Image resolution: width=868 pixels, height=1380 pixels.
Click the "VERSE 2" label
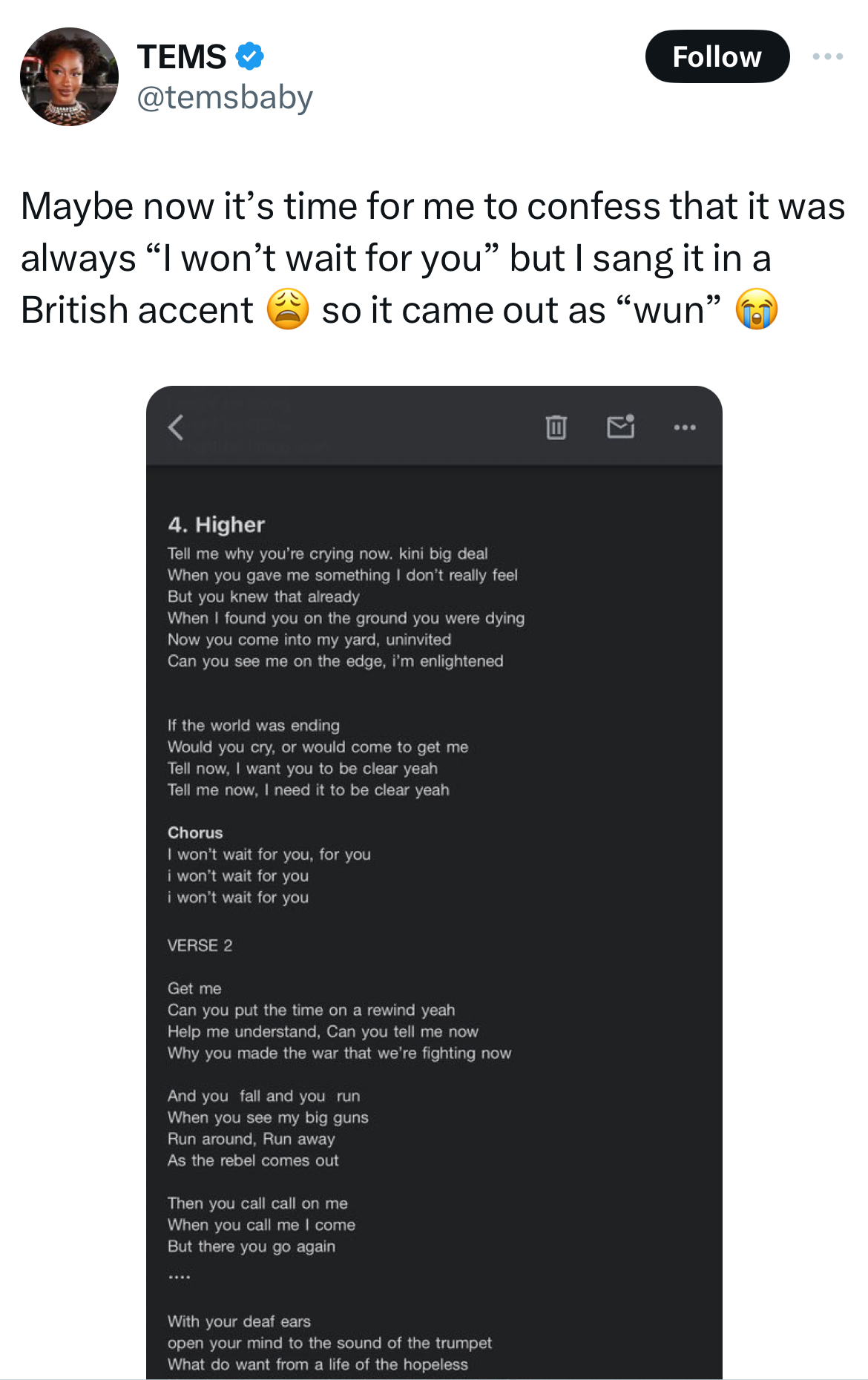point(200,945)
